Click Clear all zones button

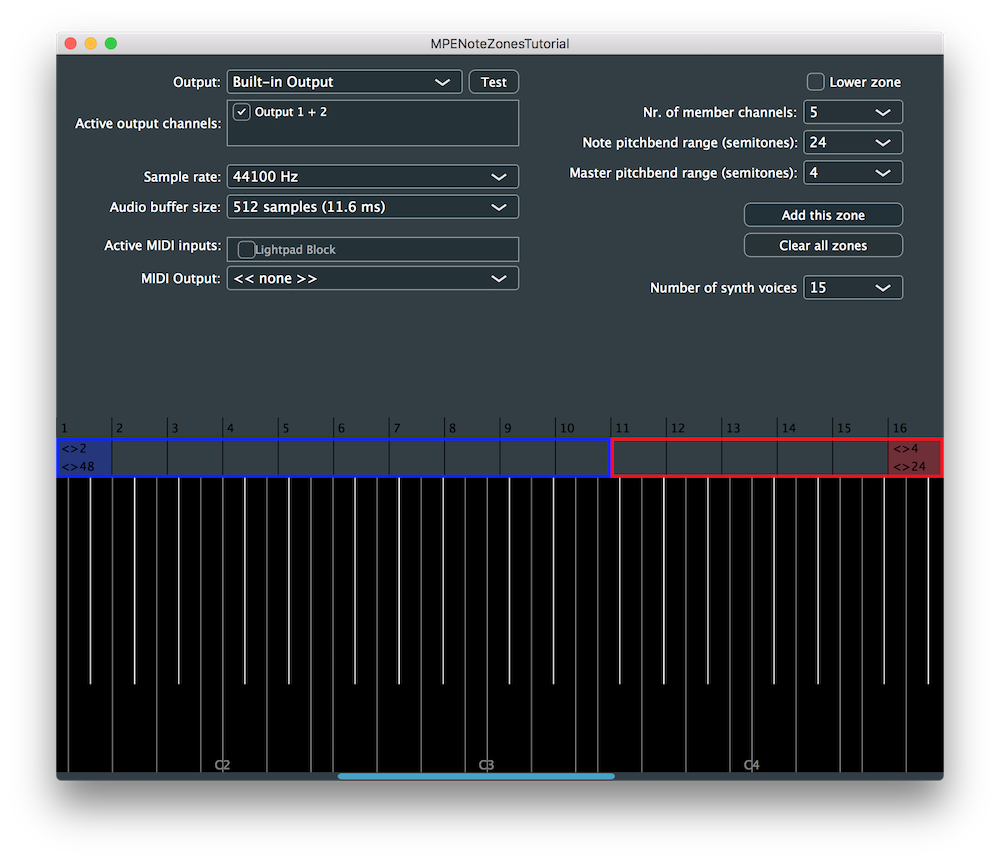823,246
